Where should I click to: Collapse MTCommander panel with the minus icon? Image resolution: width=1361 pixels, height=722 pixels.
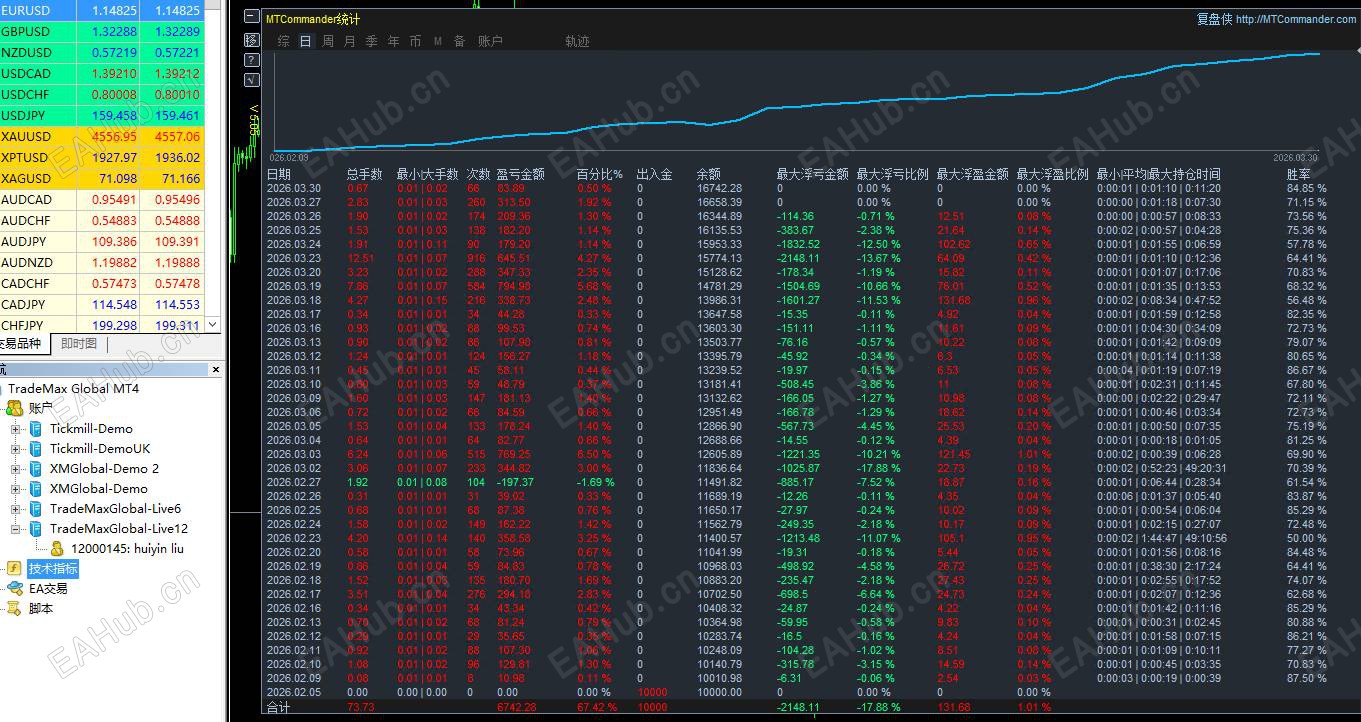[251, 18]
